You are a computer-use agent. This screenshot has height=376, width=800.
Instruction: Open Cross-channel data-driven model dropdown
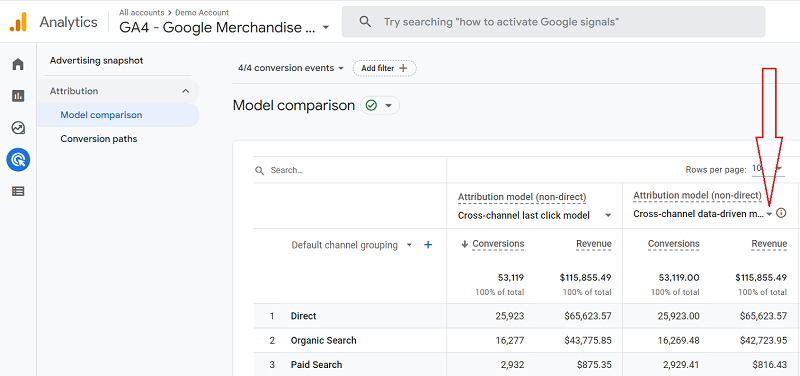click(703, 214)
